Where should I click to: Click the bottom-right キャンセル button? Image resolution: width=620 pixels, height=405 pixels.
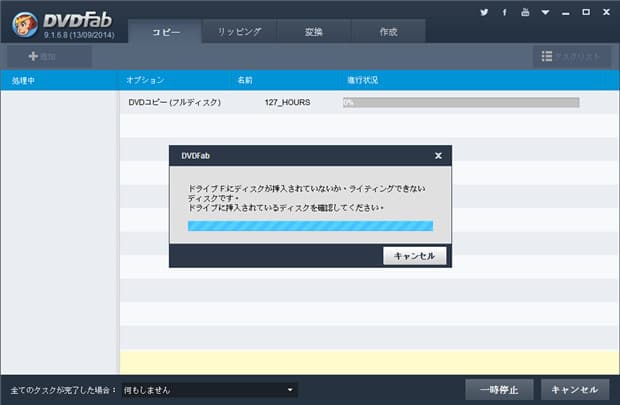[575, 390]
